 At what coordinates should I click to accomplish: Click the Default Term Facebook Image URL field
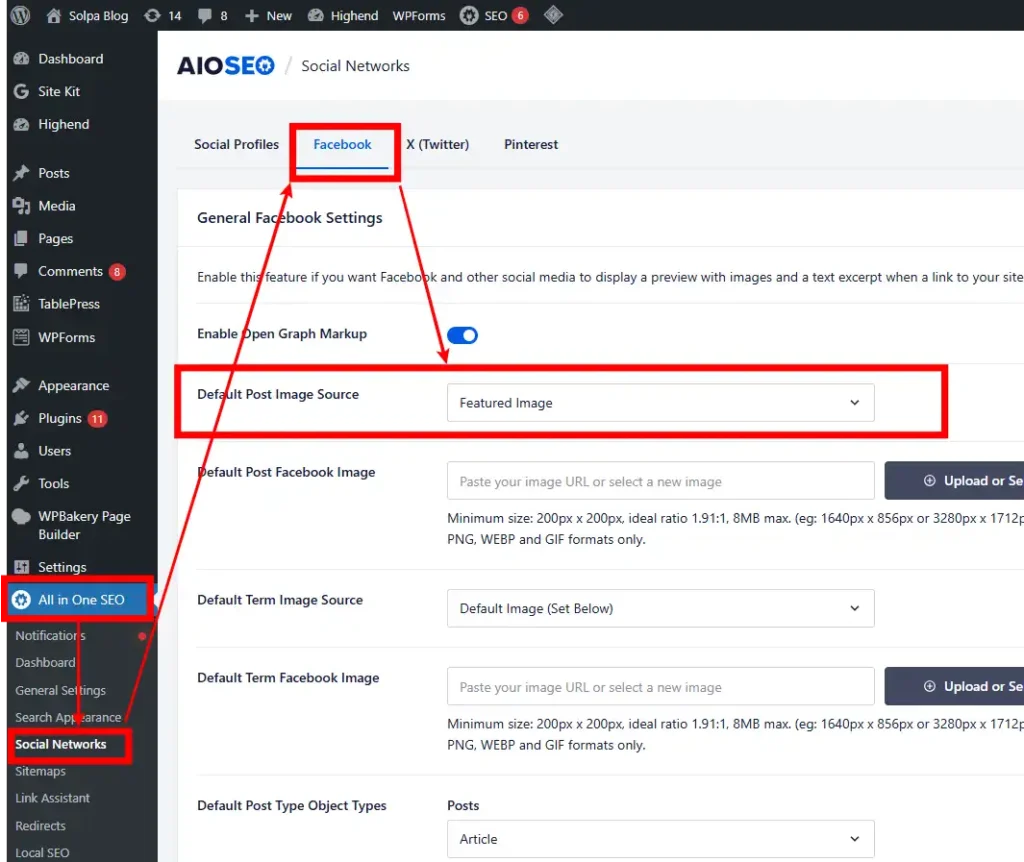[x=660, y=687]
